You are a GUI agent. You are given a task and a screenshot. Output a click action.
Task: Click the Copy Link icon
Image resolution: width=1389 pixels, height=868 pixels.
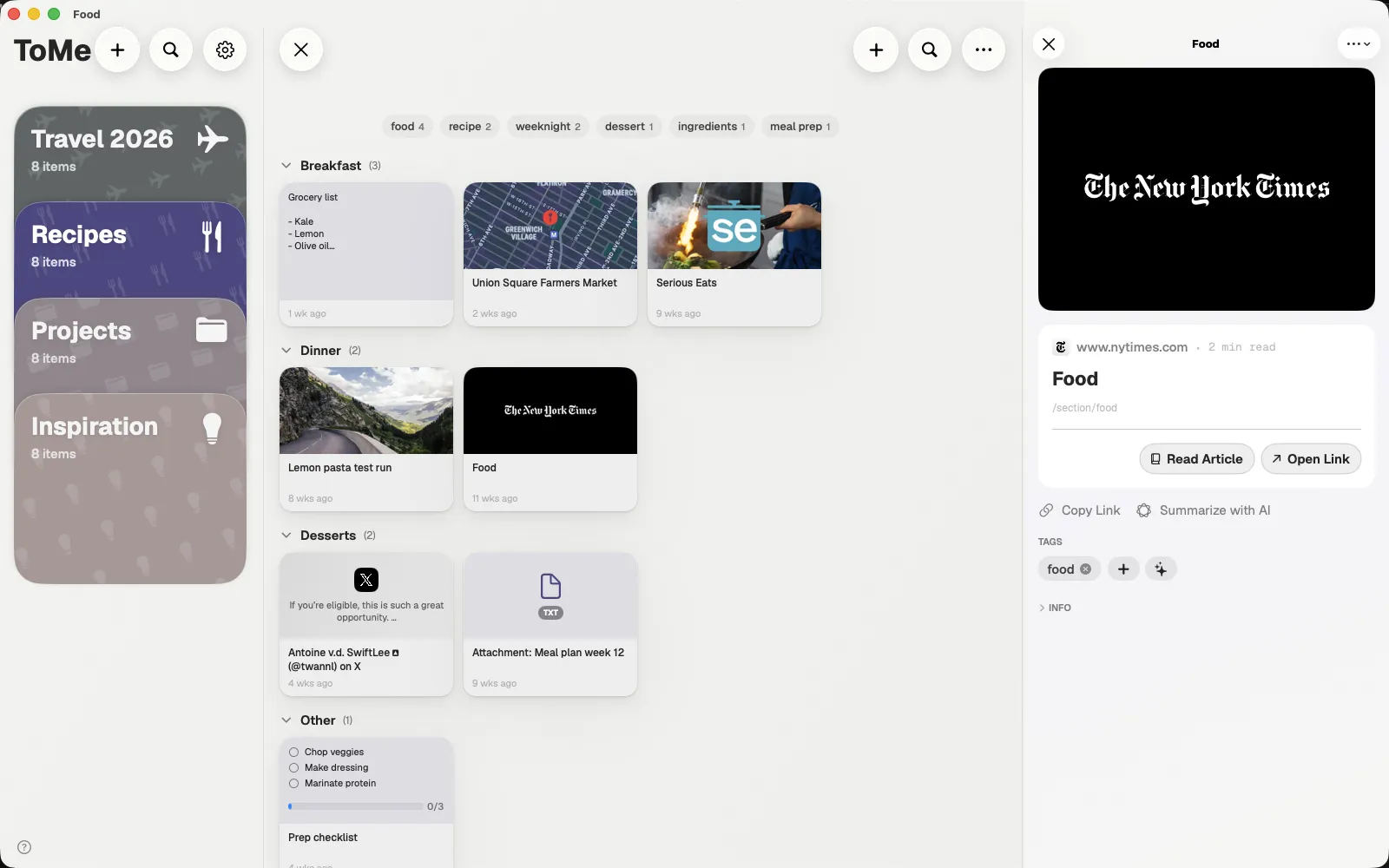pos(1047,510)
